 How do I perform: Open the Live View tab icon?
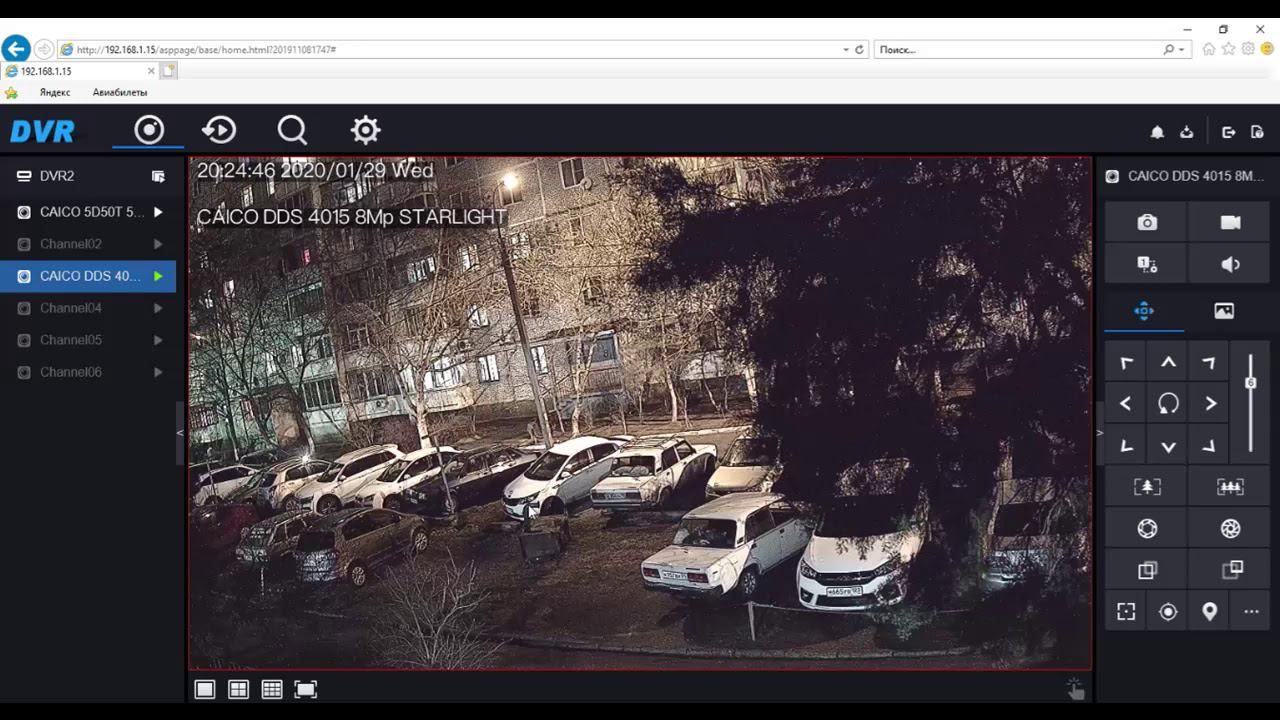pyautogui.click(x=149, y=130)
